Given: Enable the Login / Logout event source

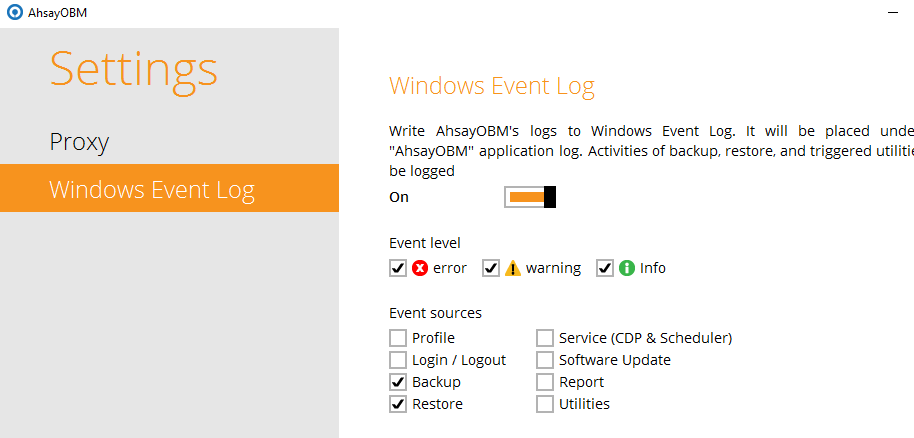Looking at the screenshot, I should (398, 360).
